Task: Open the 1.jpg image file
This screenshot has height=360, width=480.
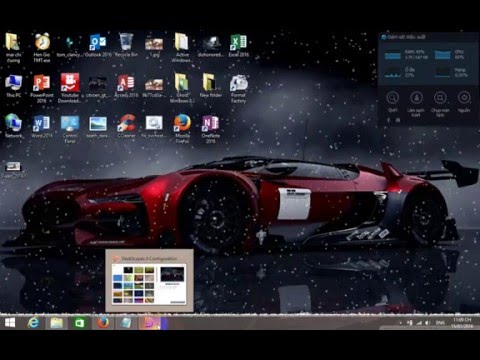Action: 154,47
